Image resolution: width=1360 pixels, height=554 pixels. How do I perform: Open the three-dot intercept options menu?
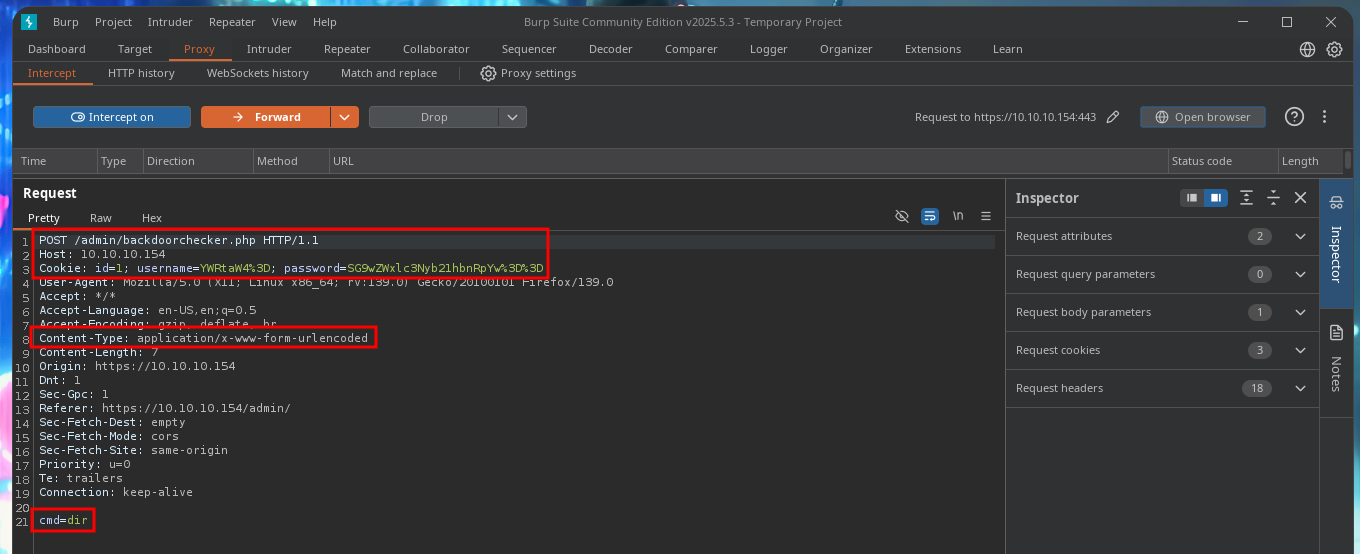(1325, 117)
